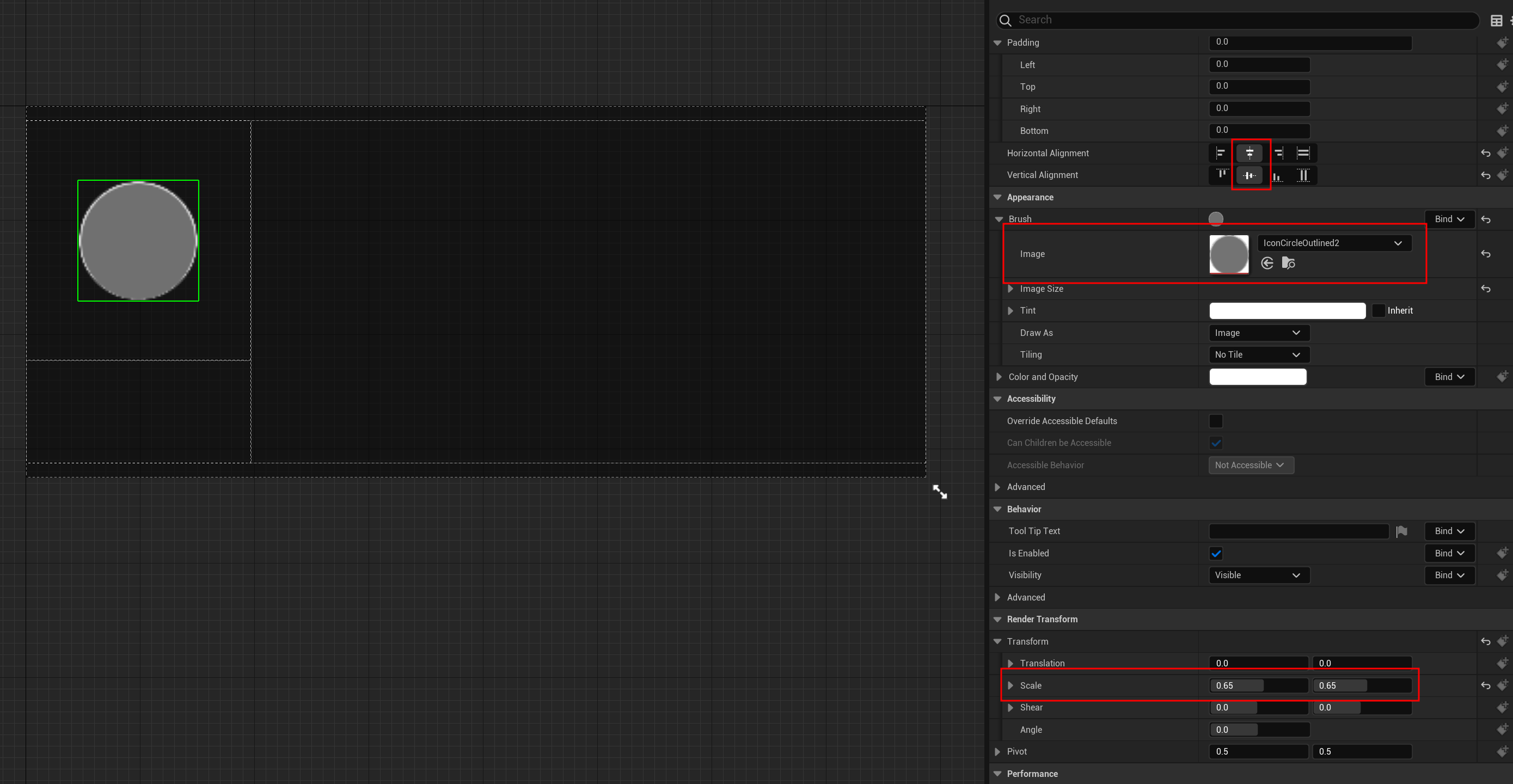Open the Draw As dropdown
1513x784 pixels.
tap(1259, 333)
